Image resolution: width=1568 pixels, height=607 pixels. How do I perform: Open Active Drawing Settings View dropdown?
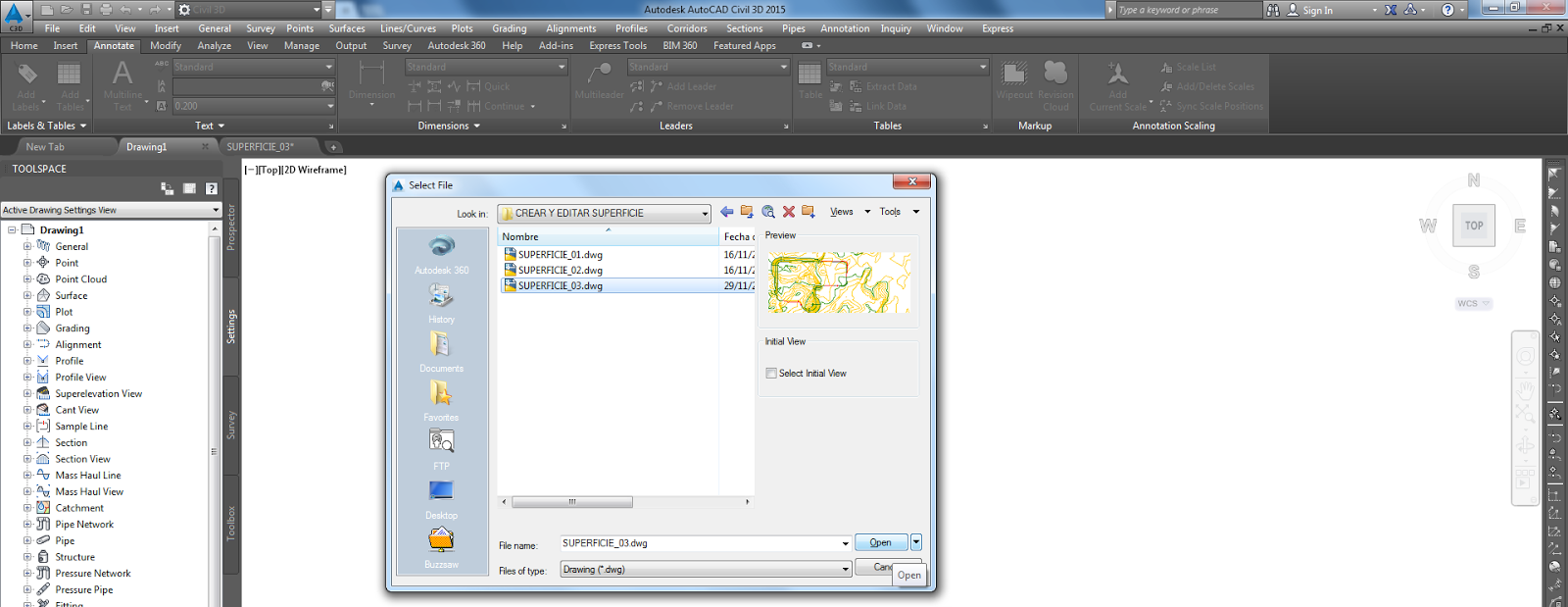tap(216, 210)
